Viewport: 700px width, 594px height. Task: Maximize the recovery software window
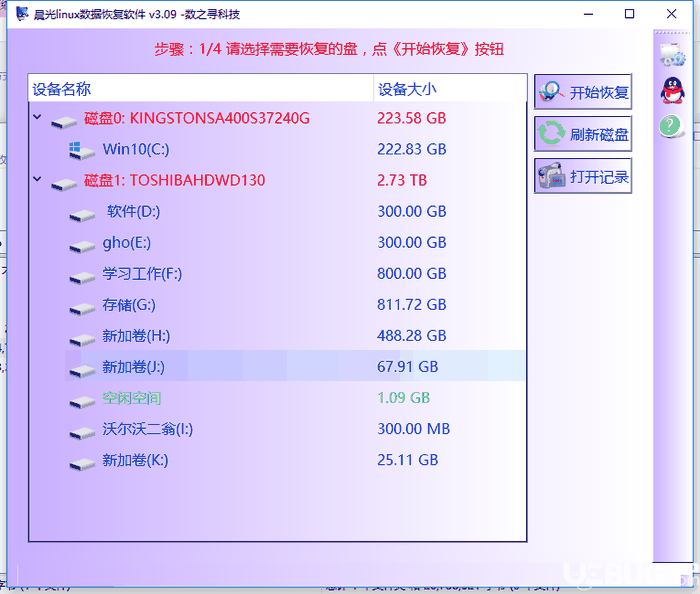(629, 14)
